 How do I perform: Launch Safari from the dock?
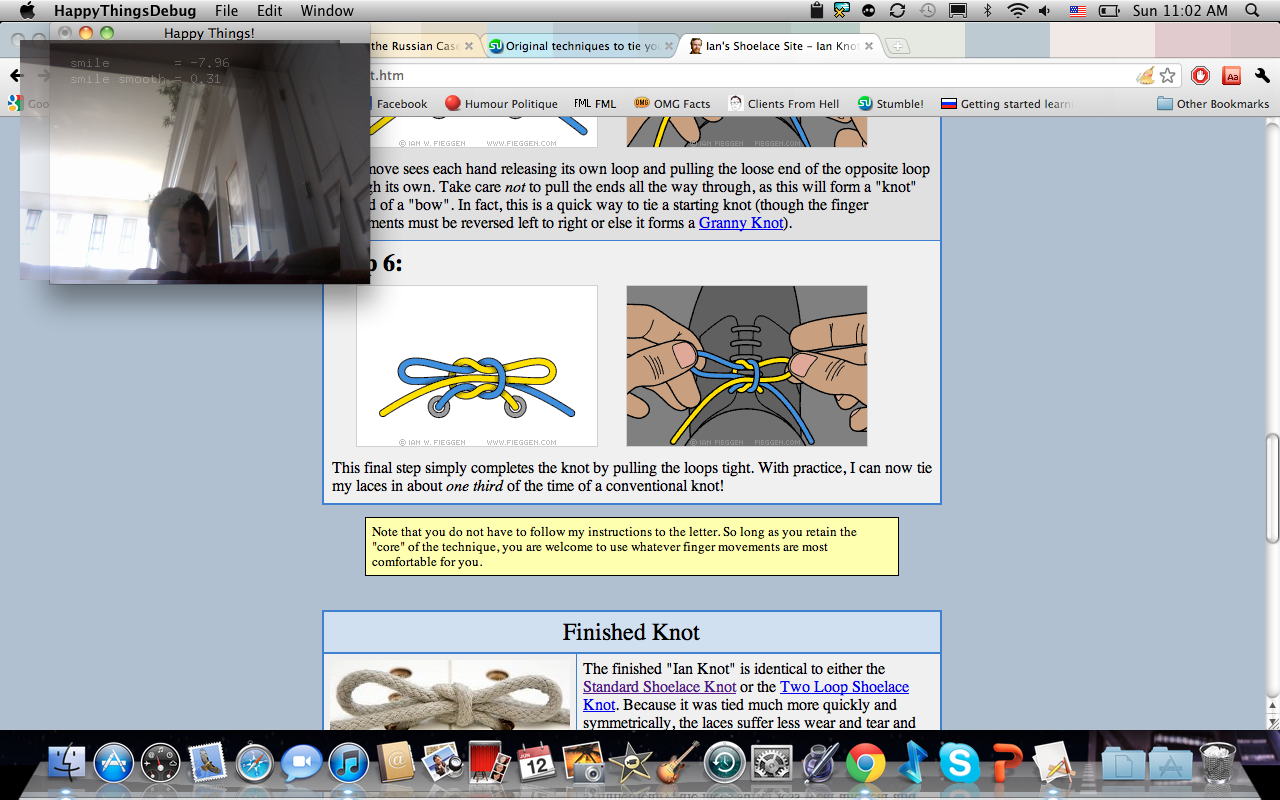(x=255, y=764)
